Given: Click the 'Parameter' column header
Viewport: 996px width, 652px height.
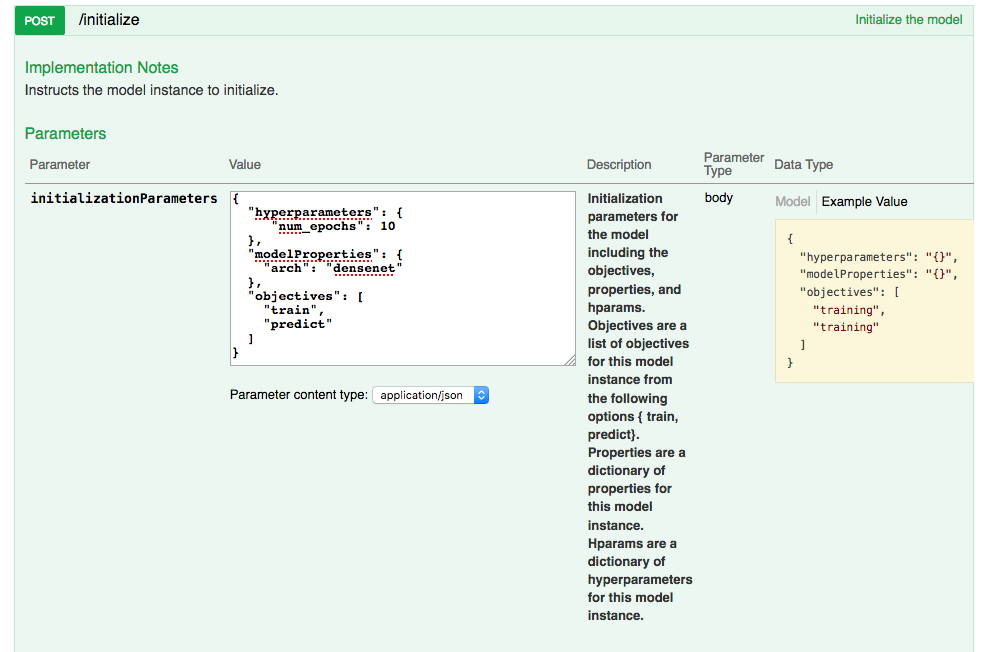Looking at the screenshot, I should (x=60, y=165).
